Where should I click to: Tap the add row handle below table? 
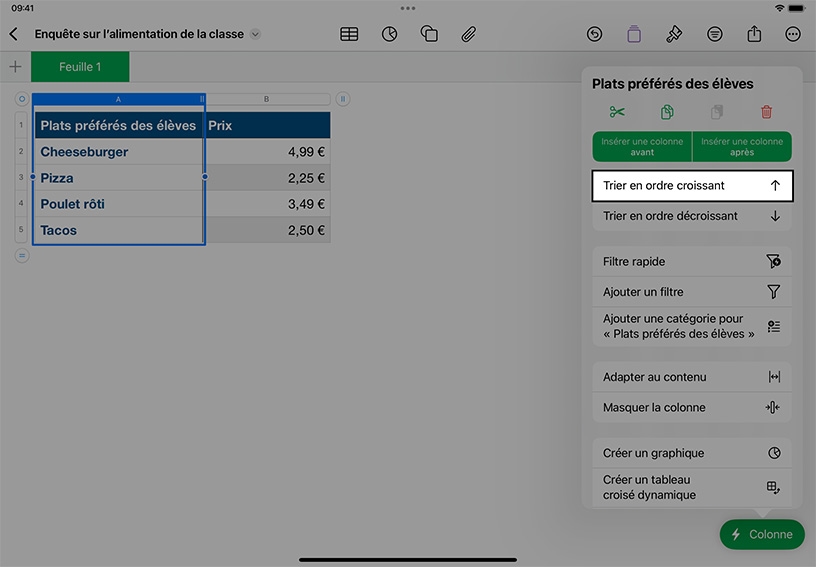click(22, 255)
